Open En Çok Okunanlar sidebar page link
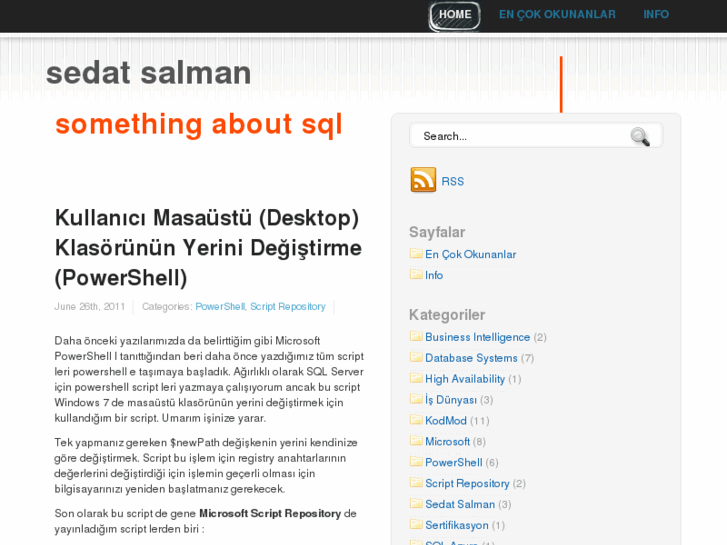 [470, 254]
